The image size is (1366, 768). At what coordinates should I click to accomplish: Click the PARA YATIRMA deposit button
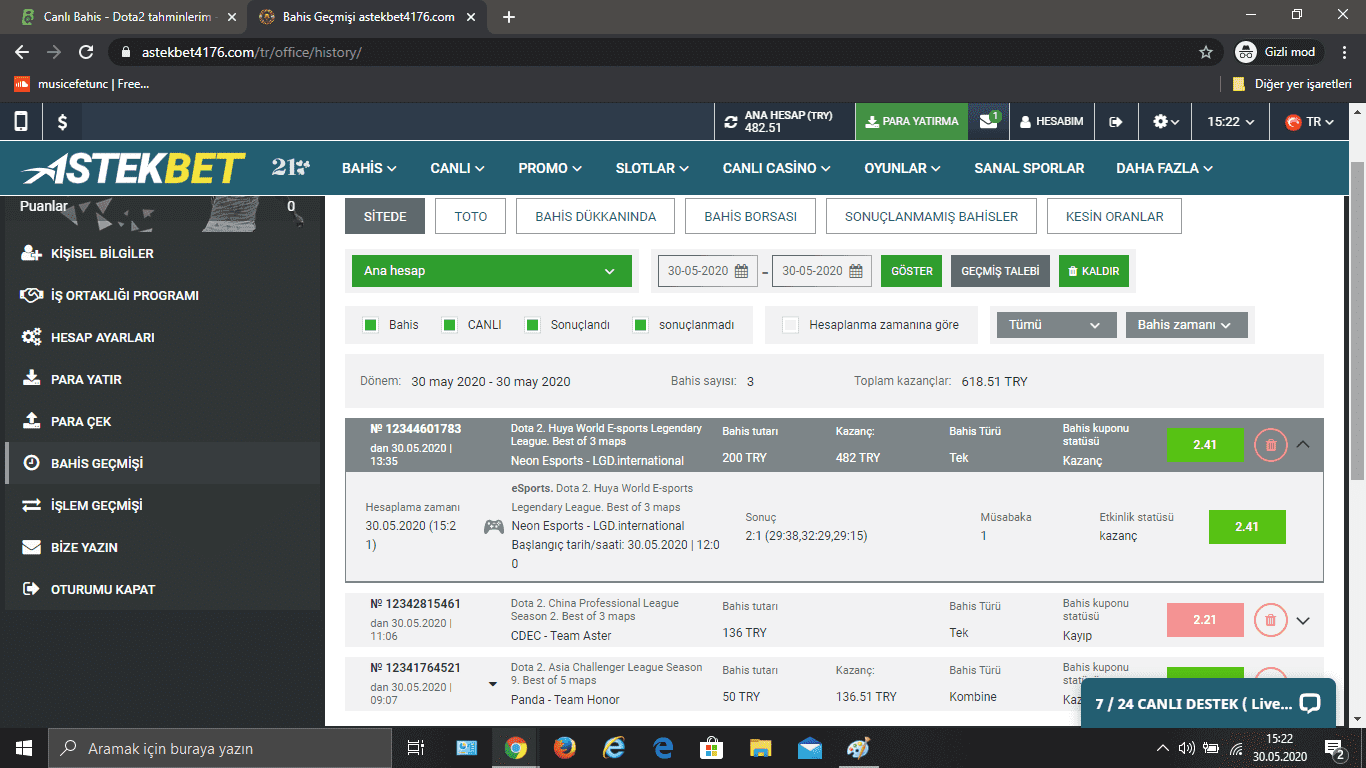tap(912, 122)
